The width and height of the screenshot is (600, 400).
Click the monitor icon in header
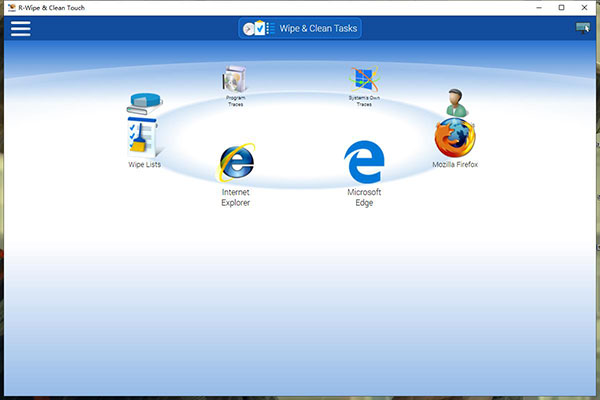tap(583, 28)
